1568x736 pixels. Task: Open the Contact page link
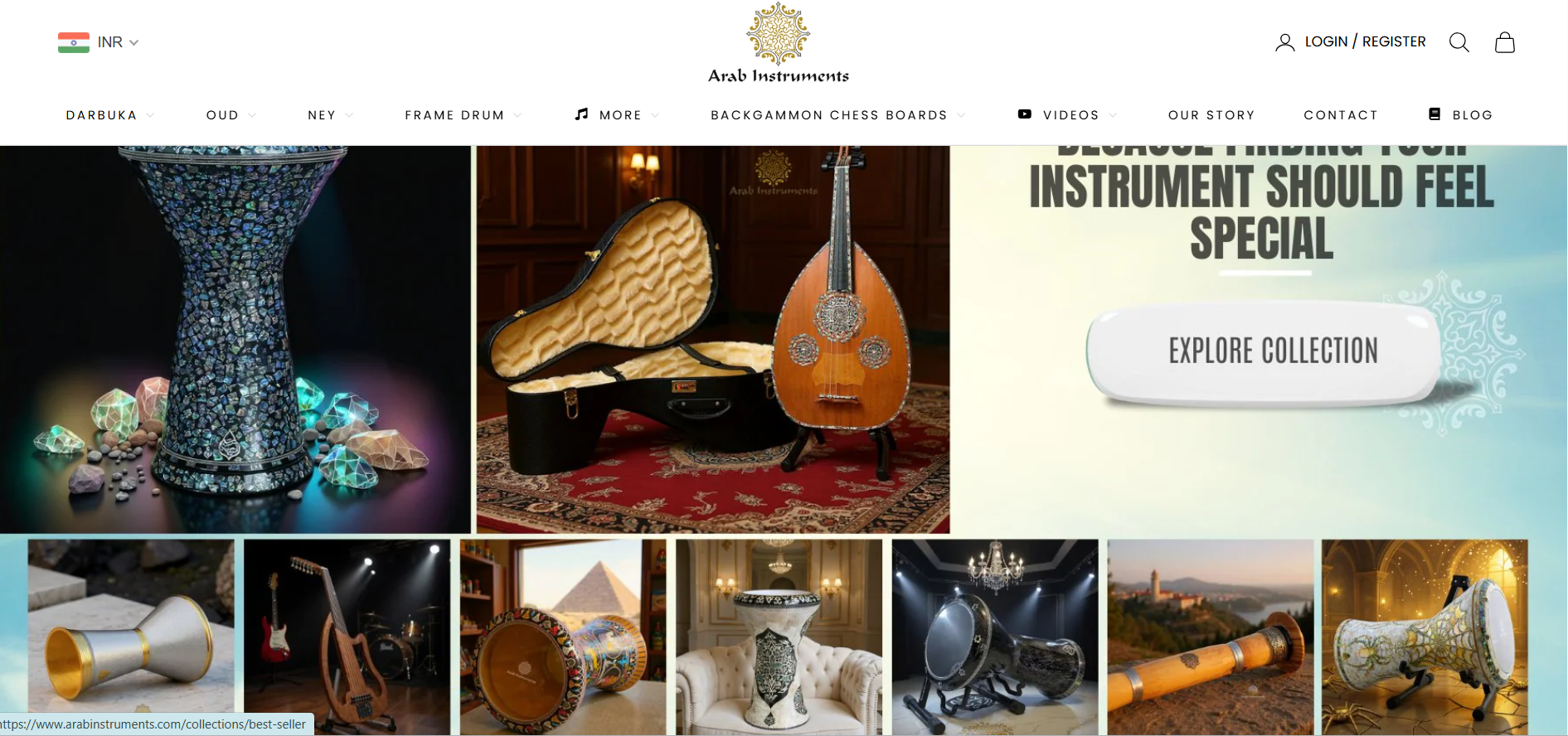pyautogui.click(x=1341, y=115)
